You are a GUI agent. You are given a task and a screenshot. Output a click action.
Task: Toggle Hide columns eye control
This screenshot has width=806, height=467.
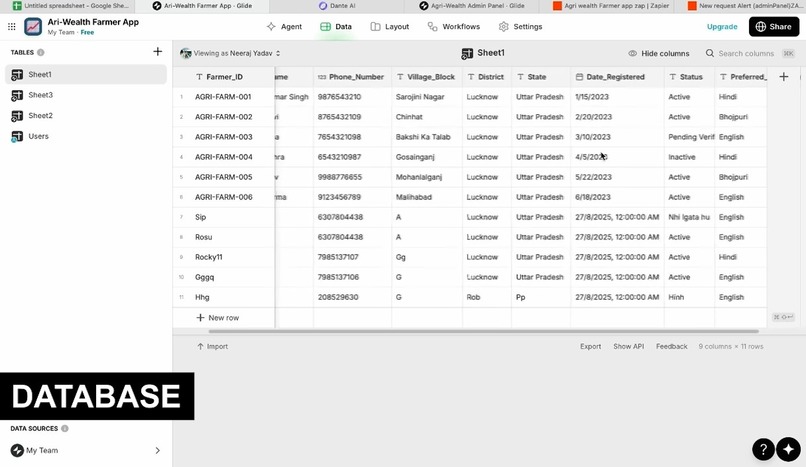point(658,53)
